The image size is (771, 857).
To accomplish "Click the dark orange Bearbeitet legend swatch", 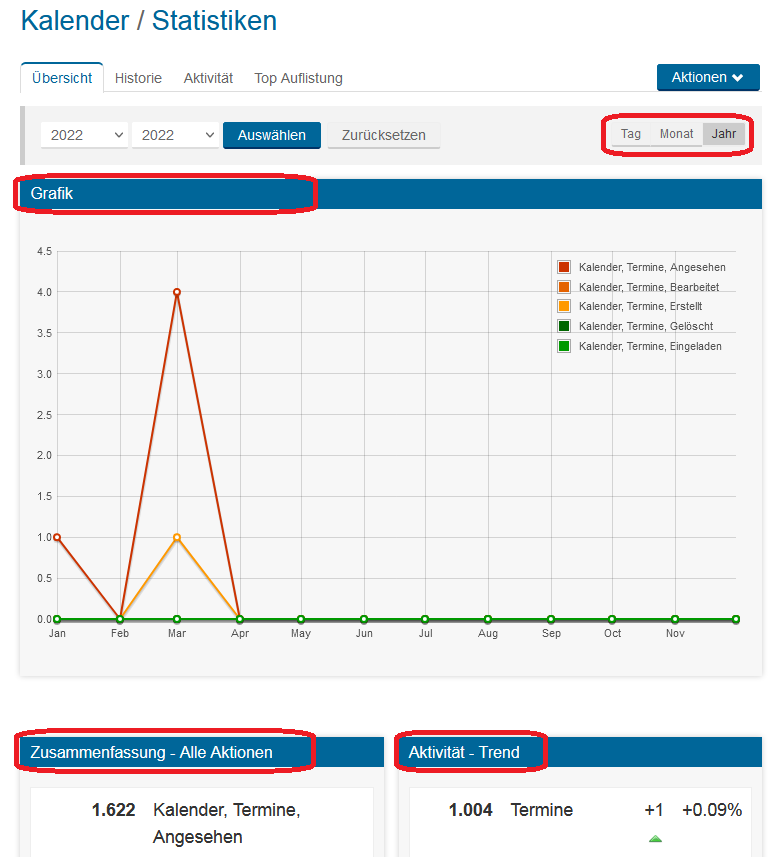I will pos(564,287).
